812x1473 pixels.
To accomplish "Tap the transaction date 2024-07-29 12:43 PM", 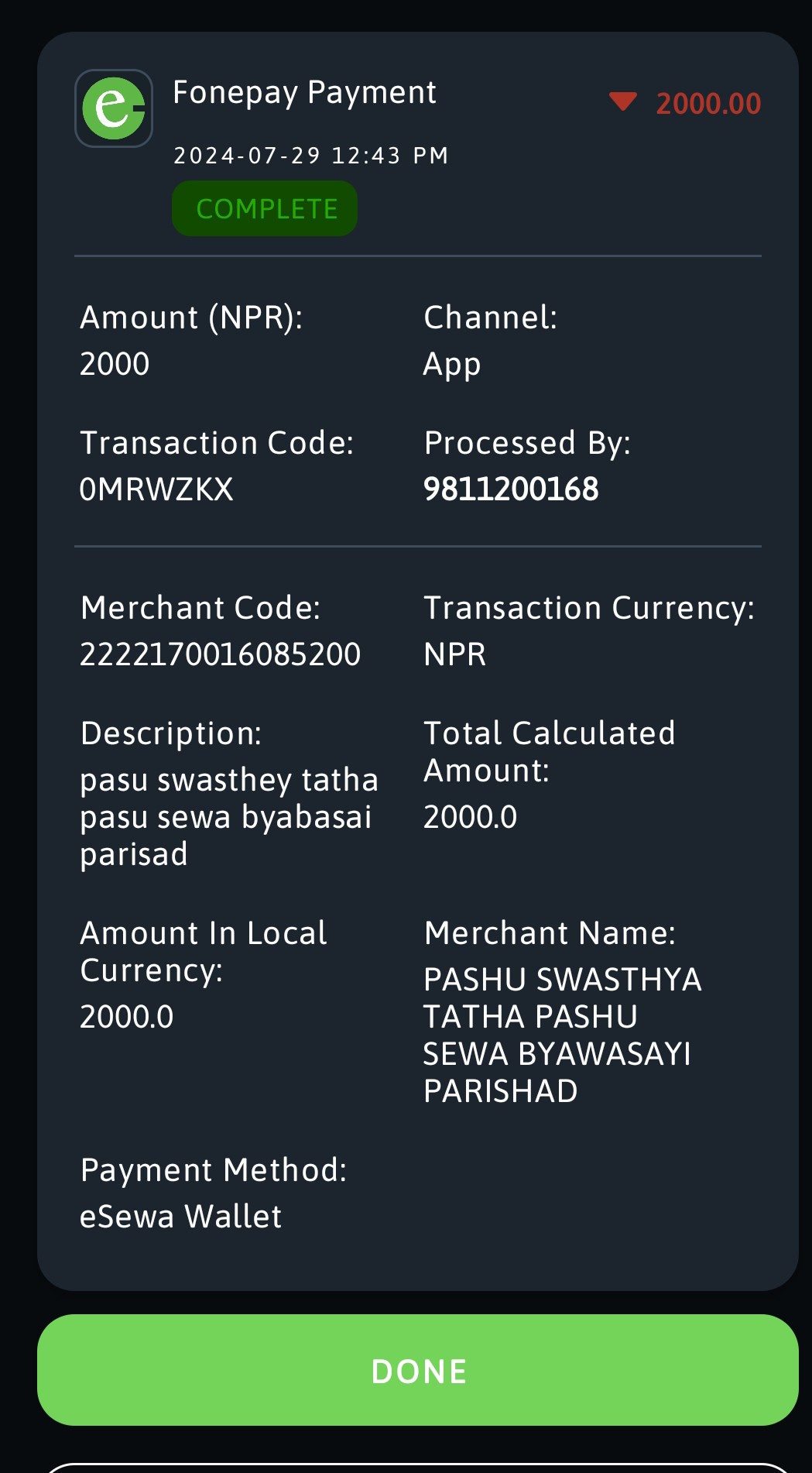I will [311, 156].
